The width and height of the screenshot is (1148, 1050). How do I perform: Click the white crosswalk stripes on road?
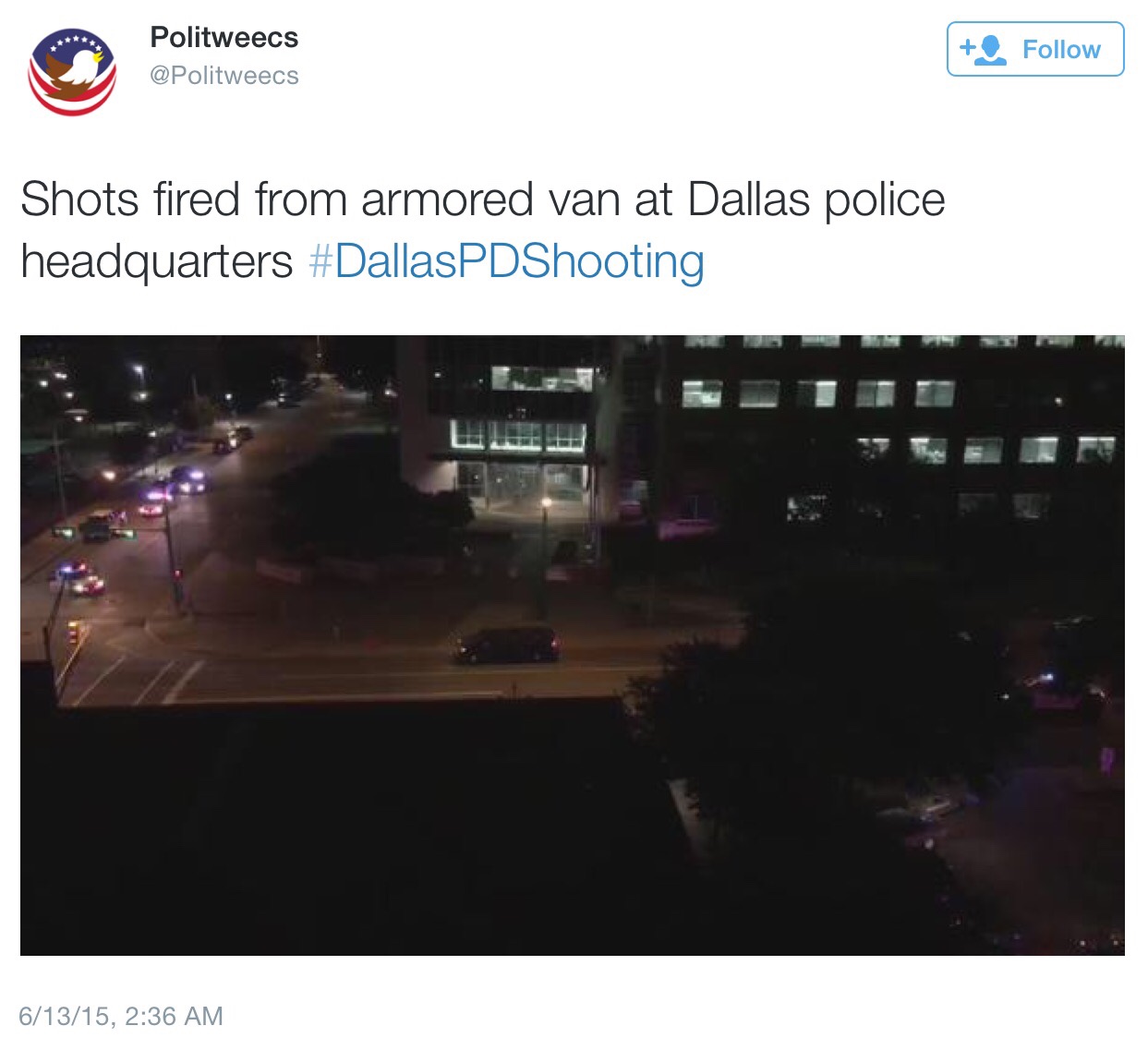(x=134, y=679)
